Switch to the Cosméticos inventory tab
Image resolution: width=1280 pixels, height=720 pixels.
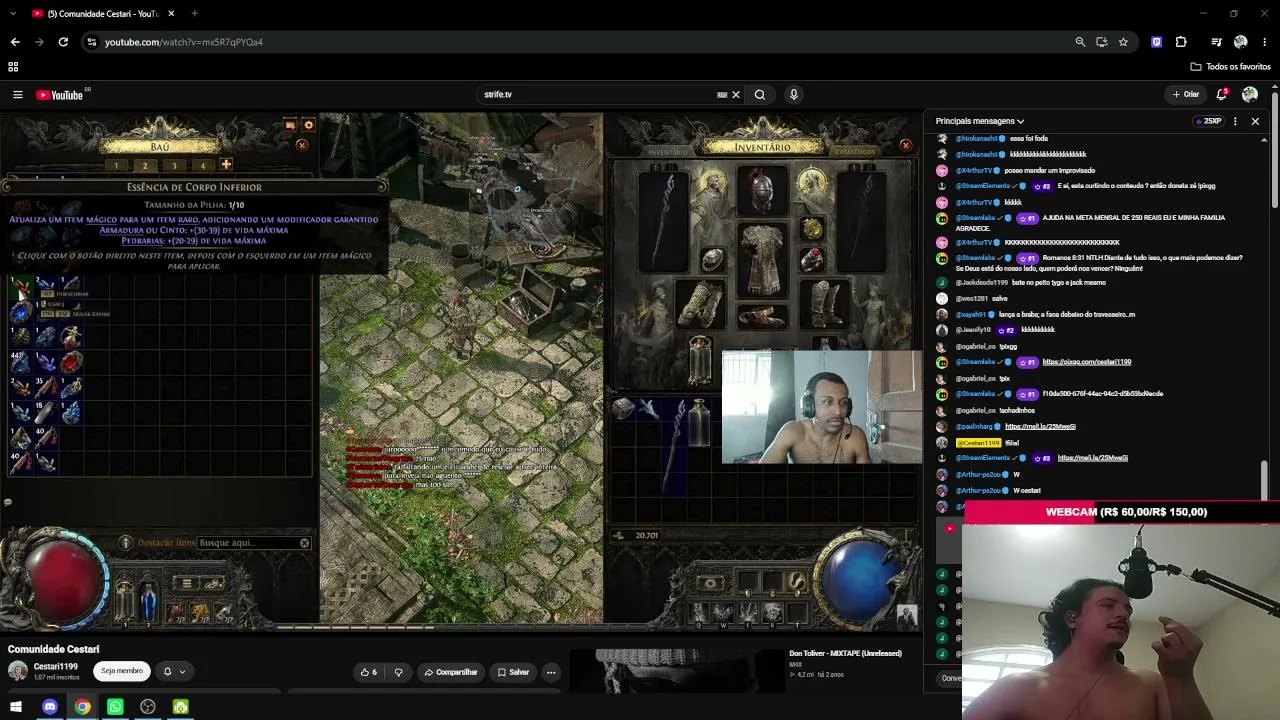click(855, 152)
